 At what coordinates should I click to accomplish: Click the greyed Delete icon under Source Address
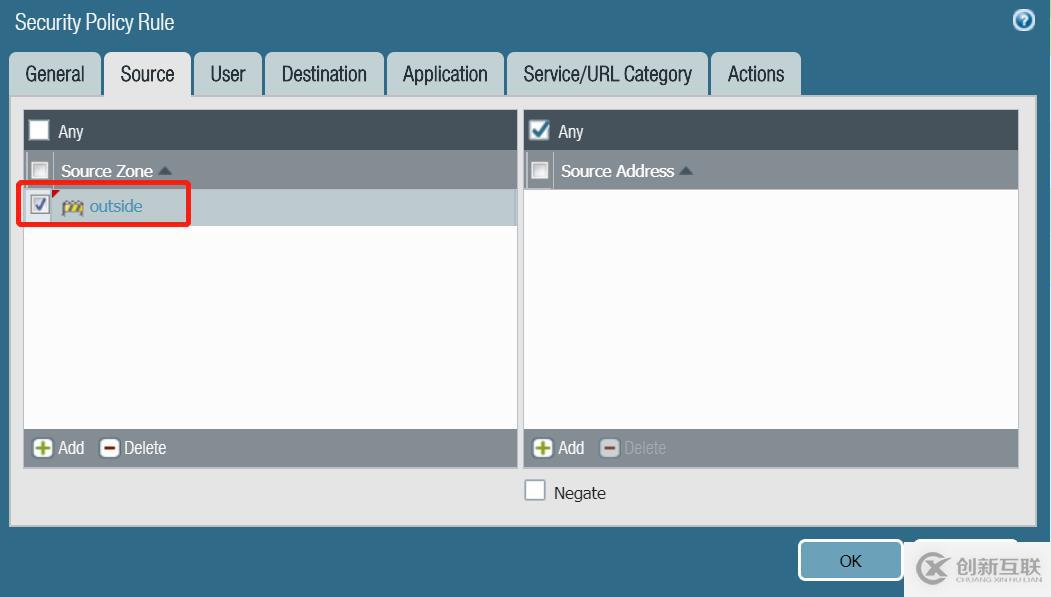(x=609, y=448)
